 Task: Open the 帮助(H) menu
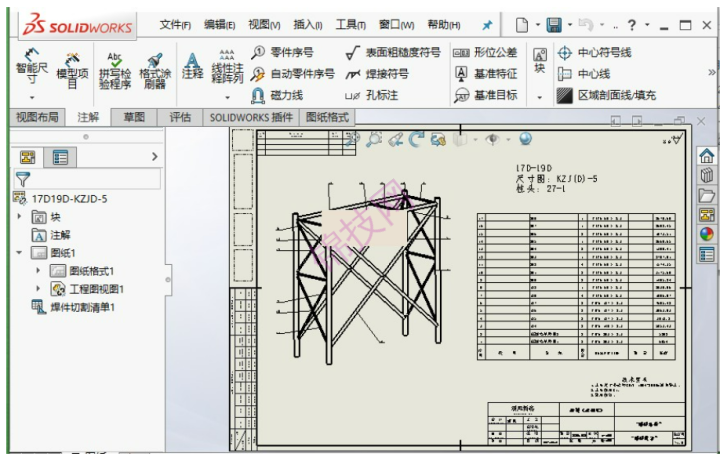[x=444, y=25]
